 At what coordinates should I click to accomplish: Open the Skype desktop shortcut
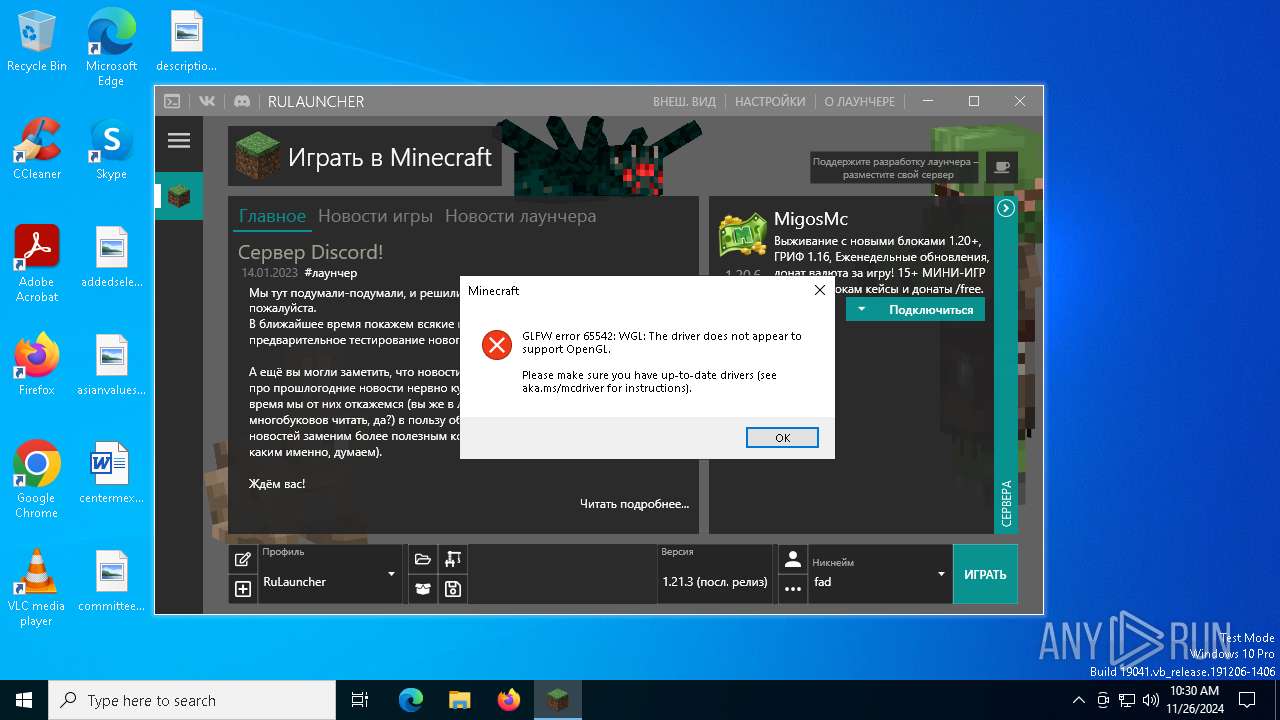[x=111, y=149]
